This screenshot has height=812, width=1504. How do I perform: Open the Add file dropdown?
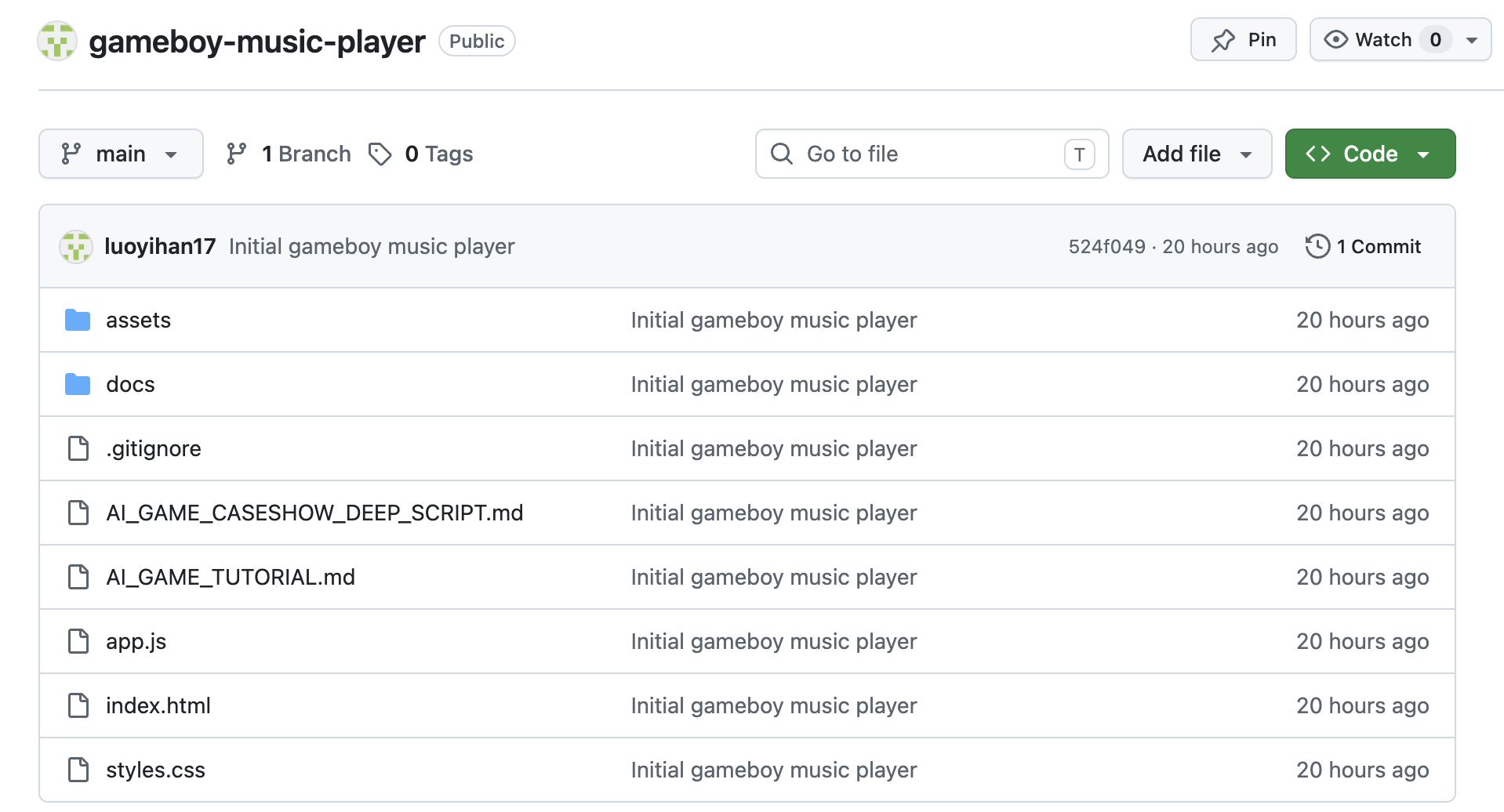pos(1197,154)
